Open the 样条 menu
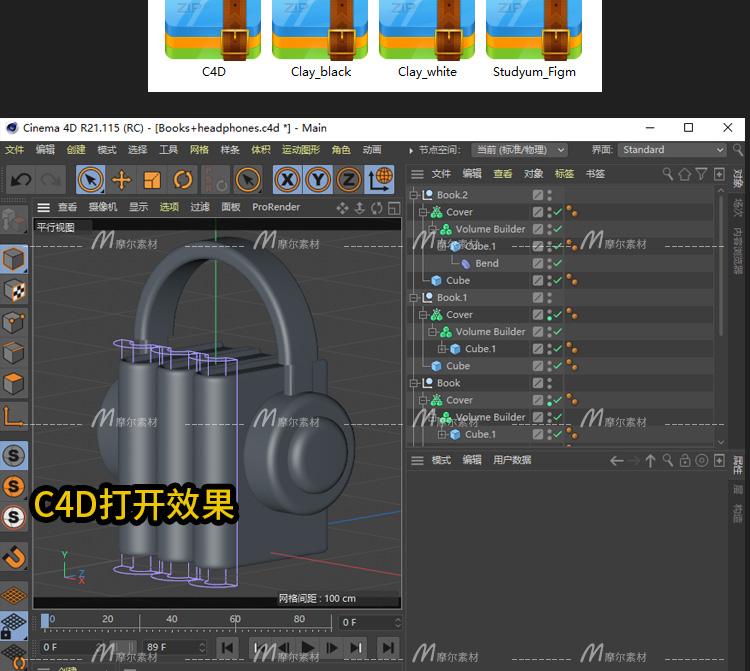 coord(230,150)
